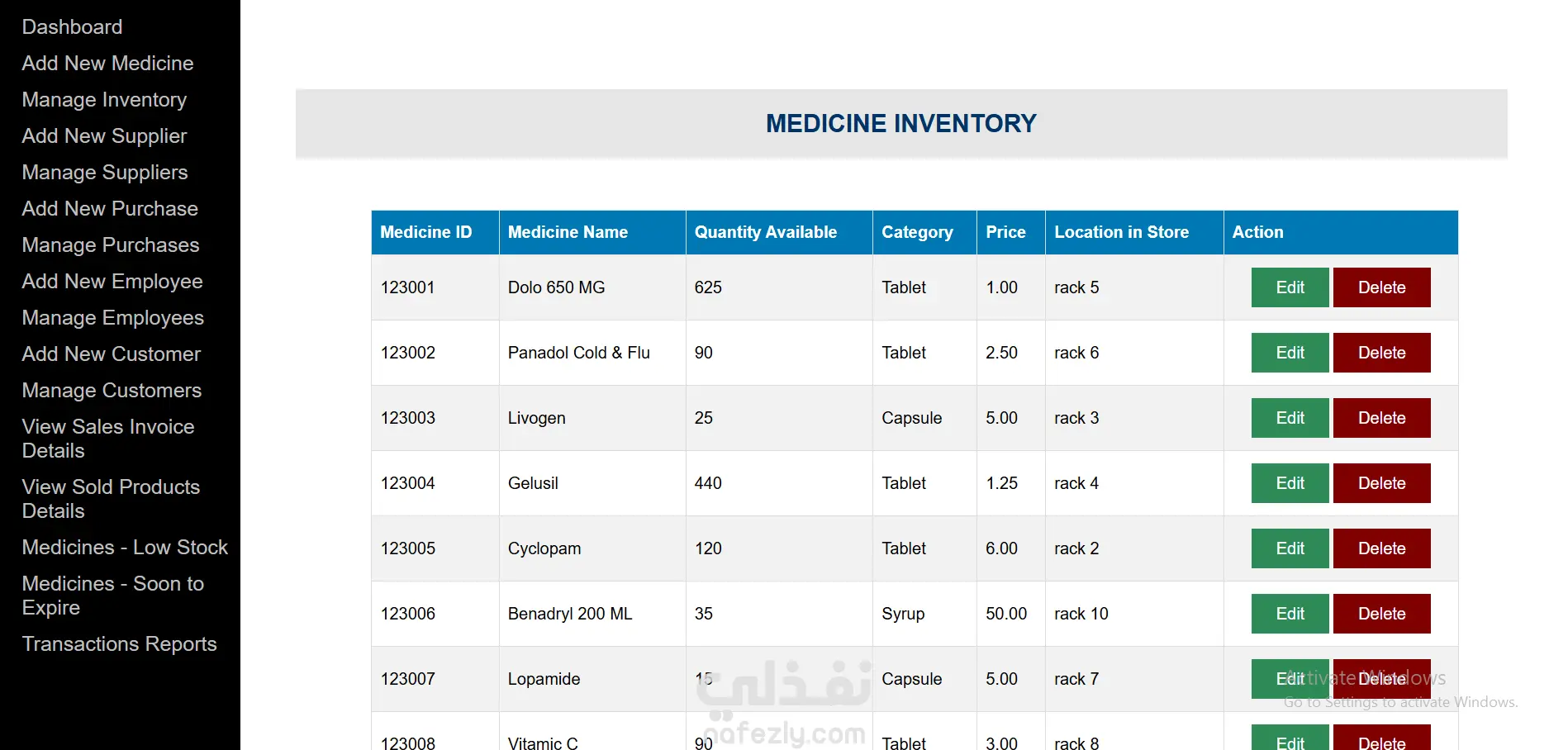1568x750 pixels.
Task: Edit Benadryl 200 ML entry
Action: [1290, 614]
